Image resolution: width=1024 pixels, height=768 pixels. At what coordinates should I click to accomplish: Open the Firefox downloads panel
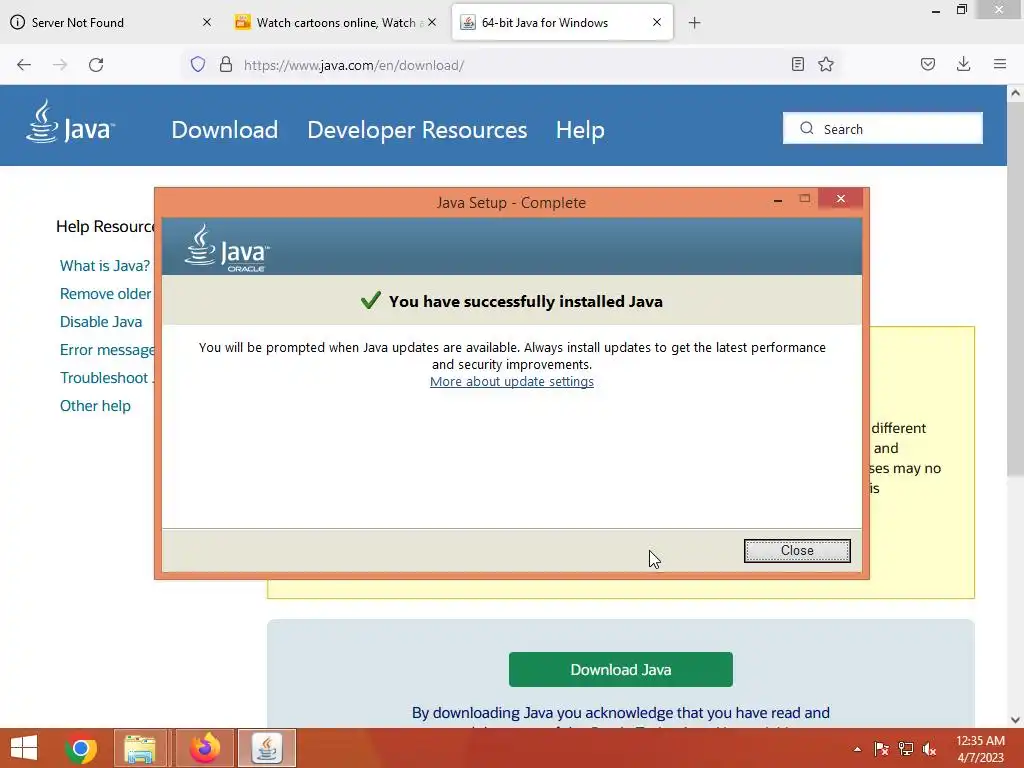pyautogui.click(x=963, y=64)
